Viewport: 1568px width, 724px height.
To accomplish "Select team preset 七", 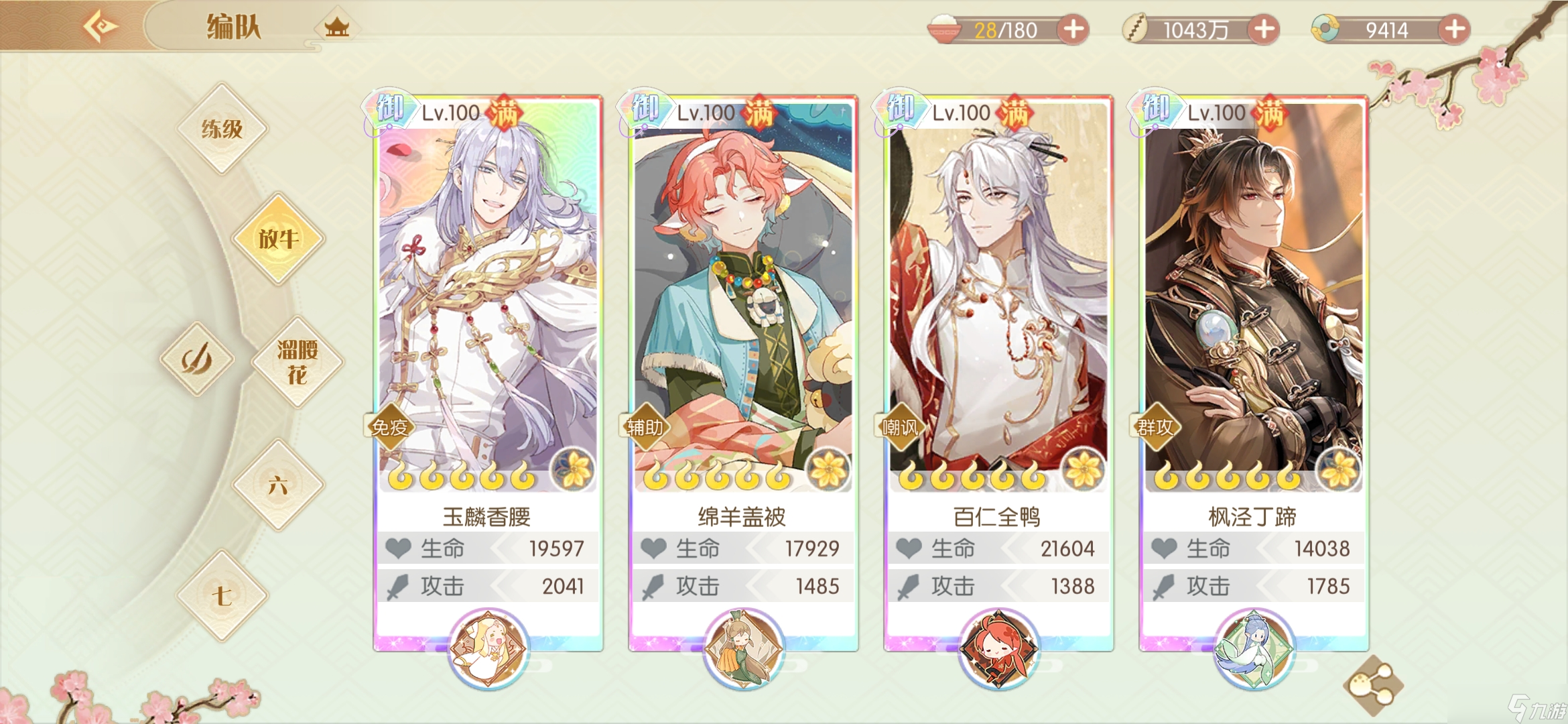I will (x=222, y=595).
